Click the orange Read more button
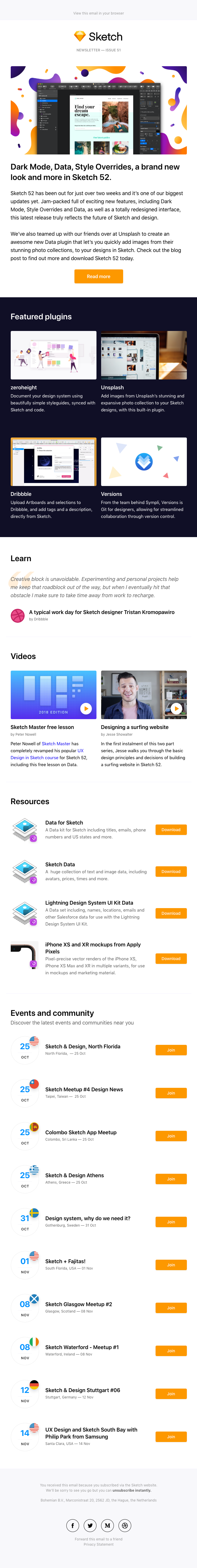Image resolution: width=197 pixels, height=1568 pixels. pos(99,276)
